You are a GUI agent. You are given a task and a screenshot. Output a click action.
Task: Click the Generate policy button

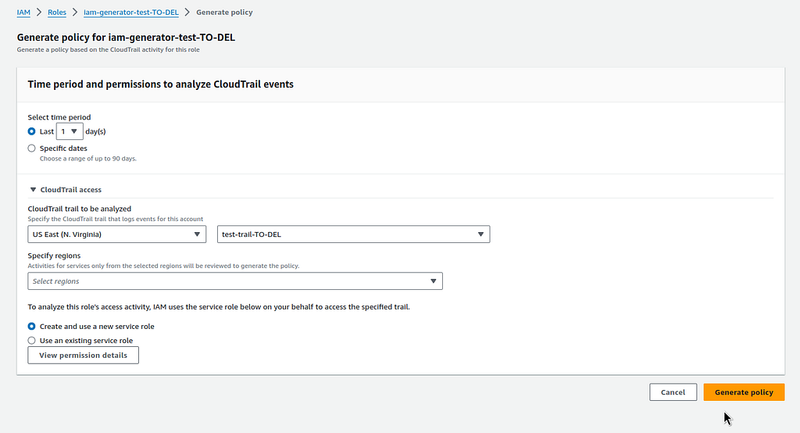point(744,392)
